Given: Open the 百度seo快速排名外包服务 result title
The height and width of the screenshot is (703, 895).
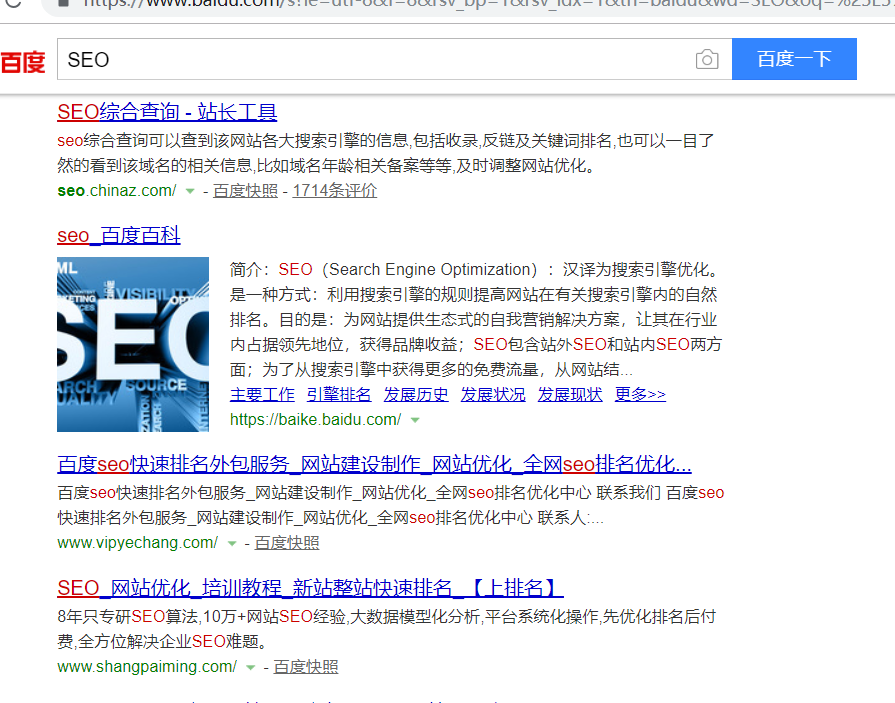Looking at the screenshot, I should [374, 465].
